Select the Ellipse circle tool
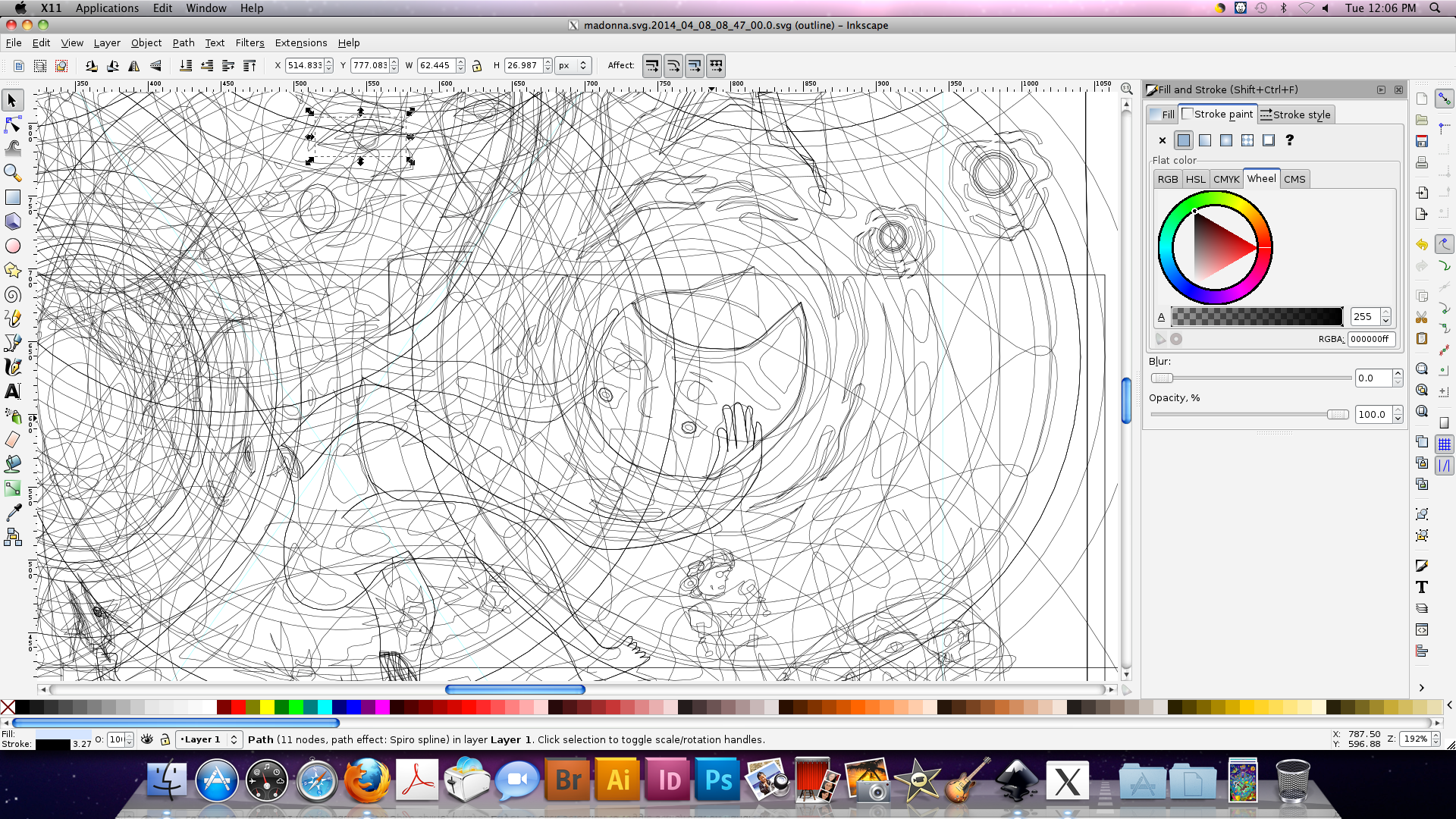This screenshot has height=819, width=1456. (x=13, y=246)
